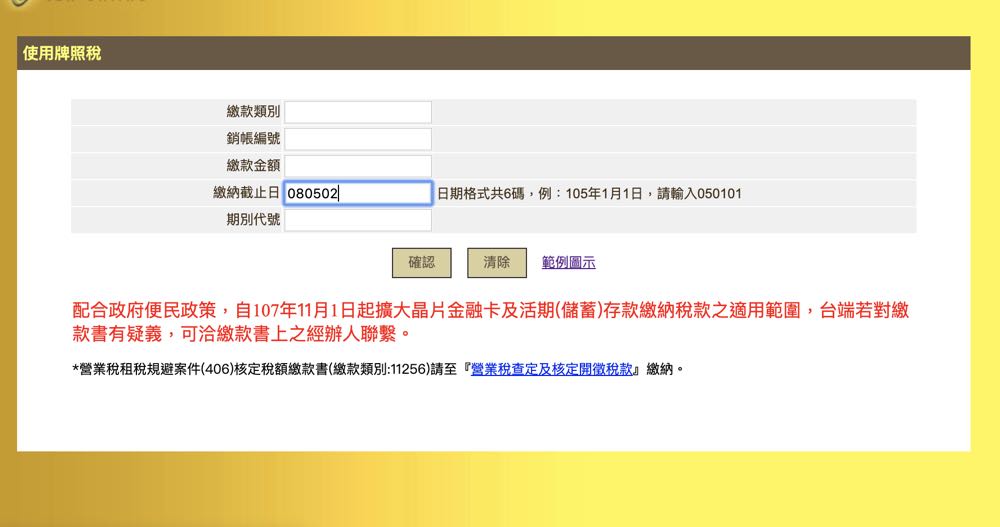This screenshot has width=1000, height=527.
Task: Click the 繳納截止日 label text
Action: [x=246, y=193]
